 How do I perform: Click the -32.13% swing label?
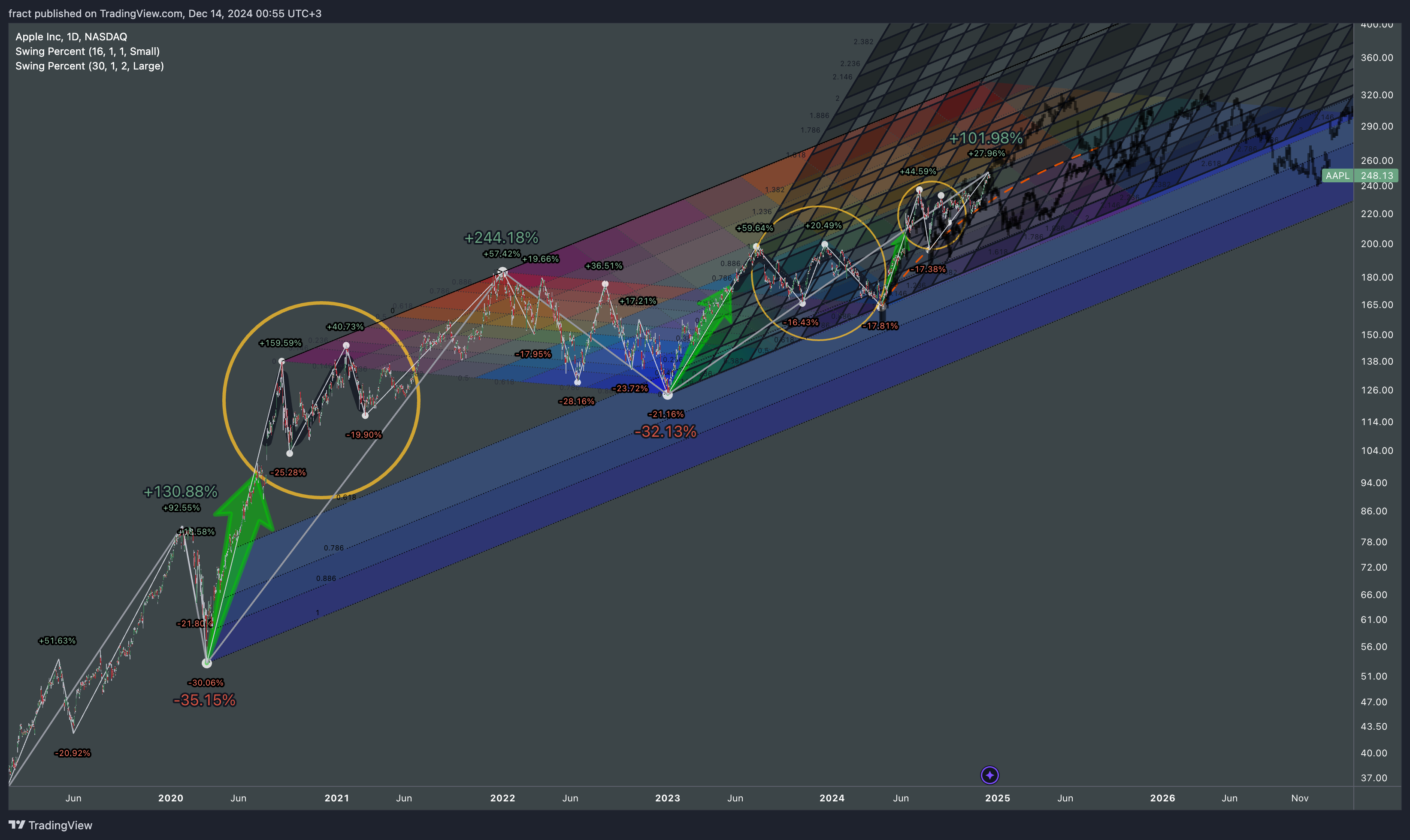(x=666, y=432)
